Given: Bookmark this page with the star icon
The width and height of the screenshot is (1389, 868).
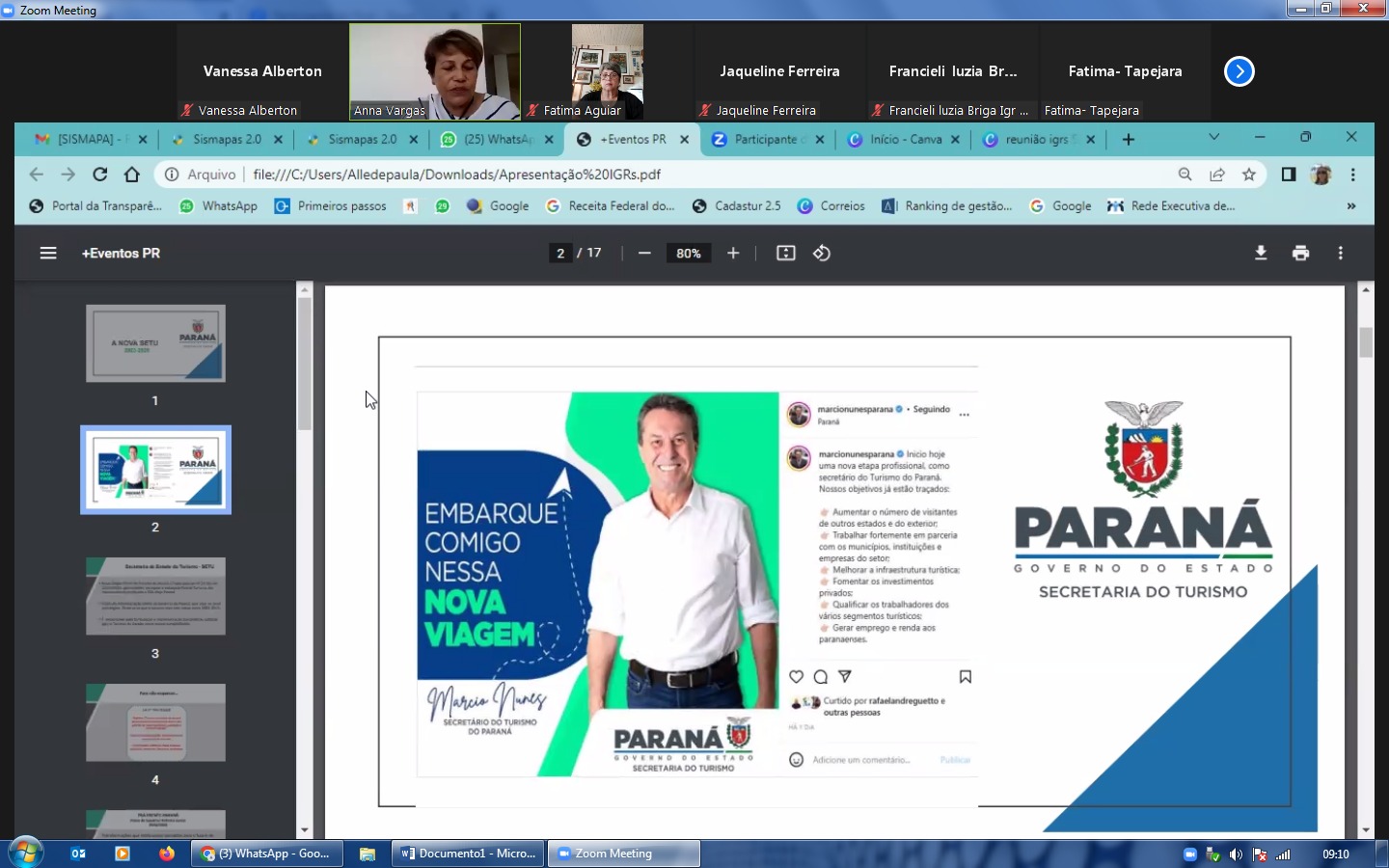Looking at the screenshot, I should (1249, 175).
